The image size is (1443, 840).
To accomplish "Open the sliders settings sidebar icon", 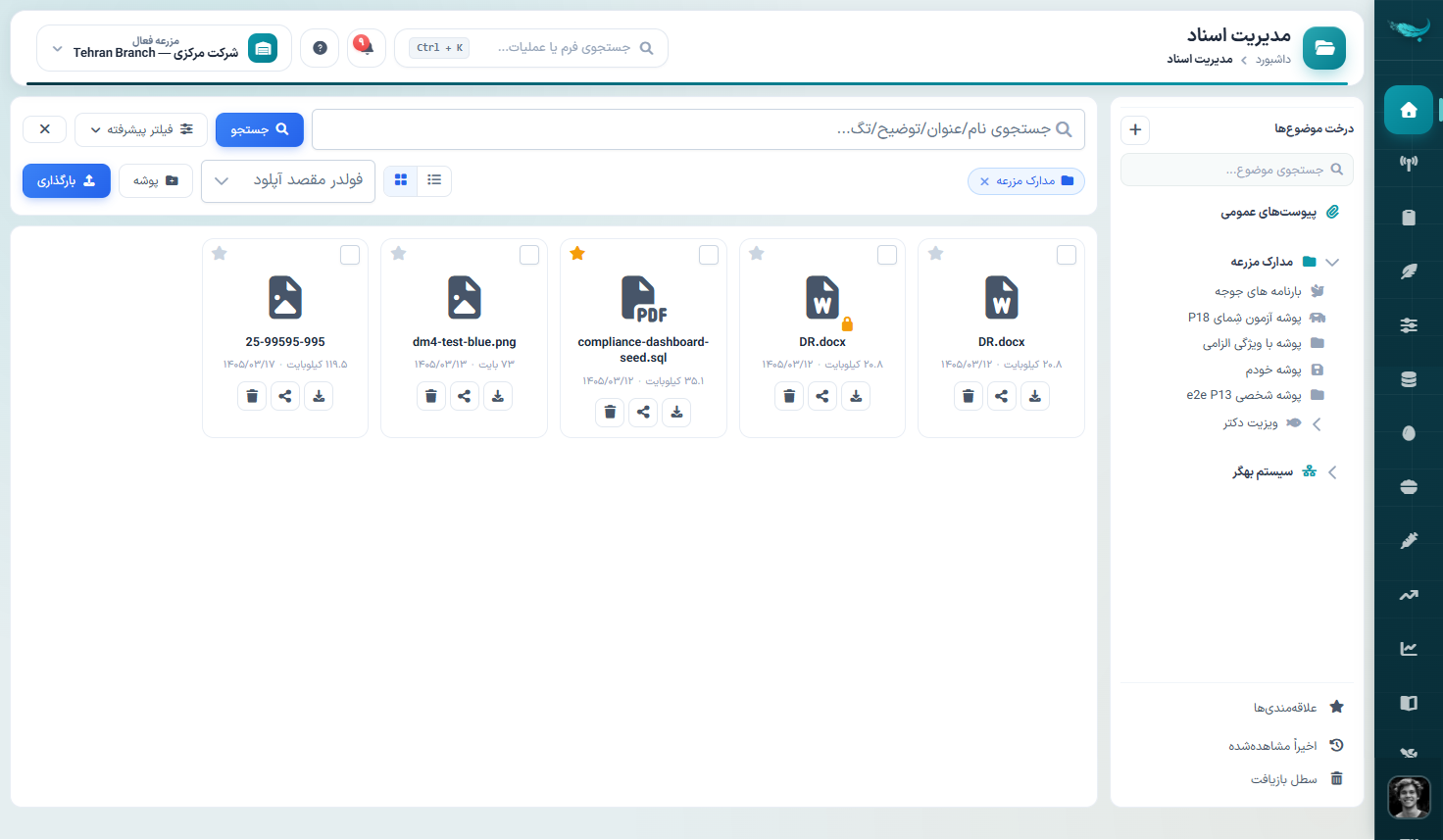I will tap(1409, 325).
